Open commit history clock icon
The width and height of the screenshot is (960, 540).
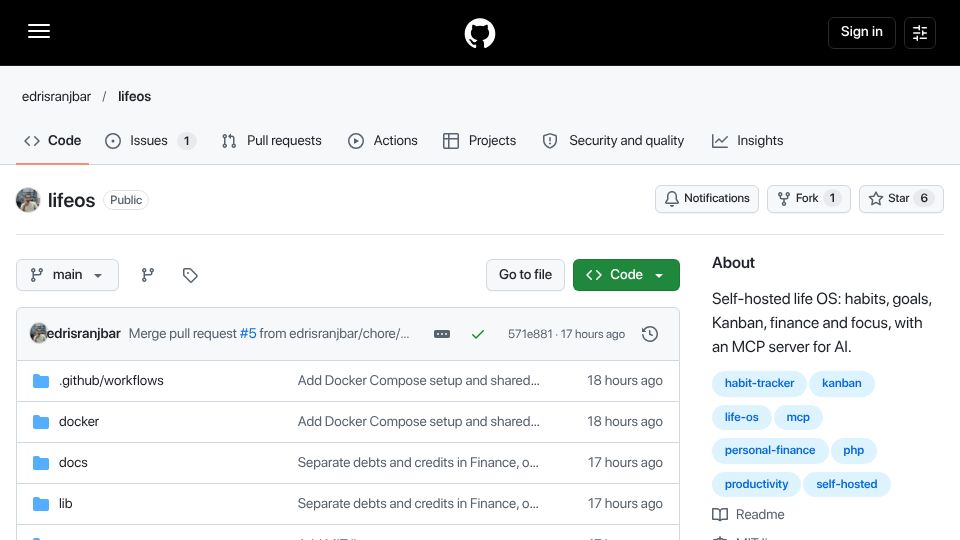point(650,334)
